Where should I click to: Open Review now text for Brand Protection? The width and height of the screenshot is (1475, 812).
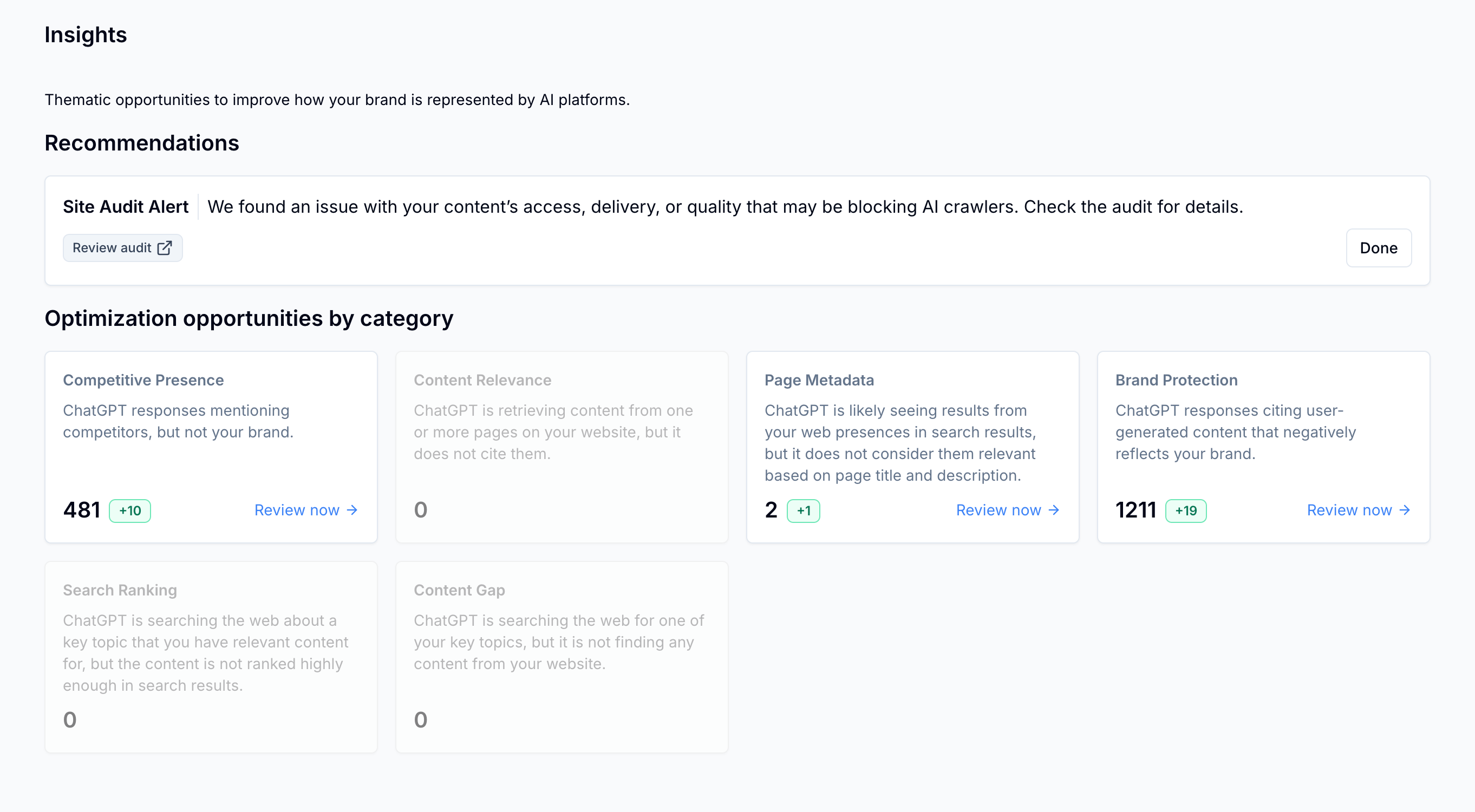coord(1349,510)
